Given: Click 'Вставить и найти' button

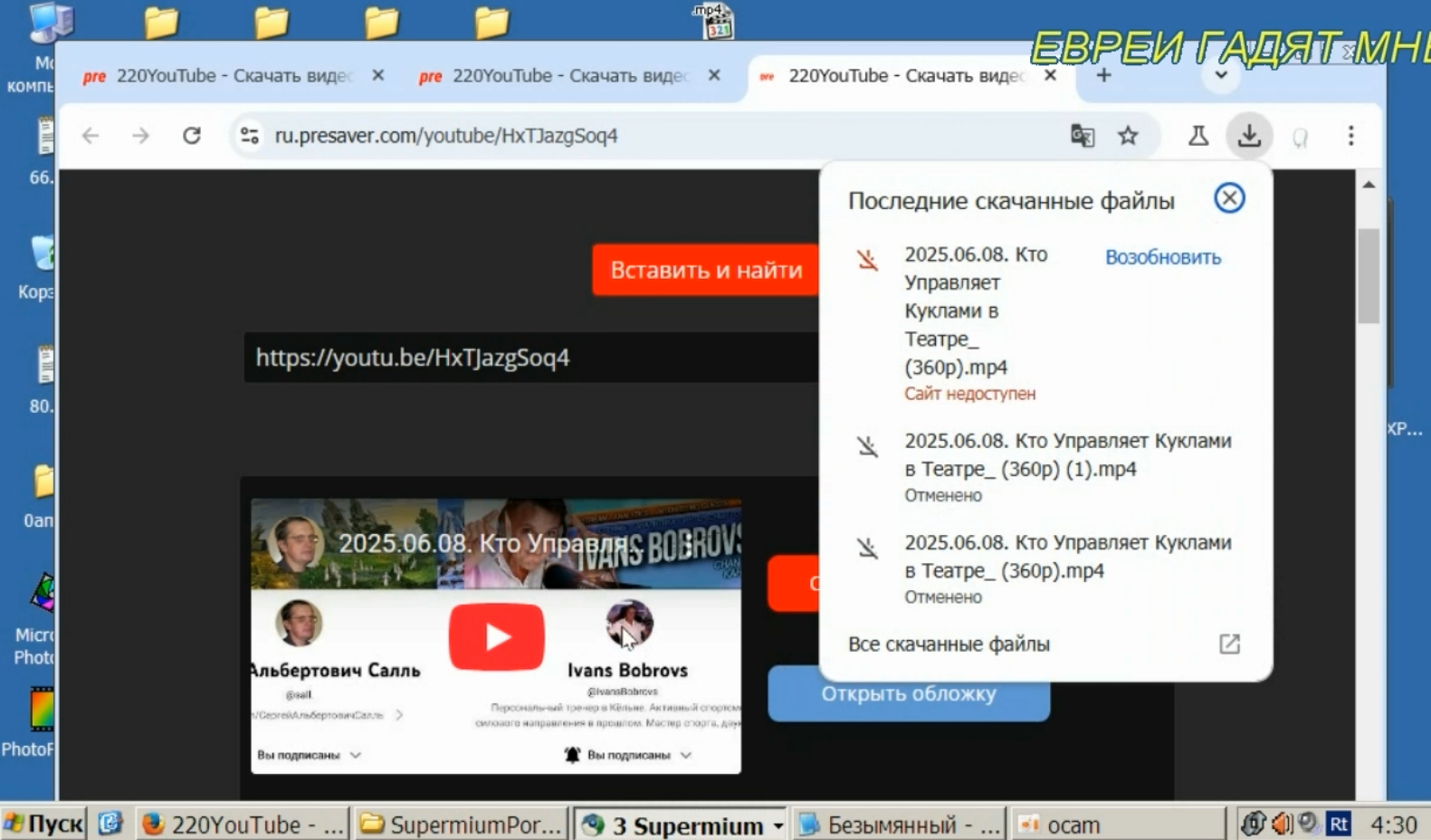Looking at the screenshot, I should tap(706, 270).
